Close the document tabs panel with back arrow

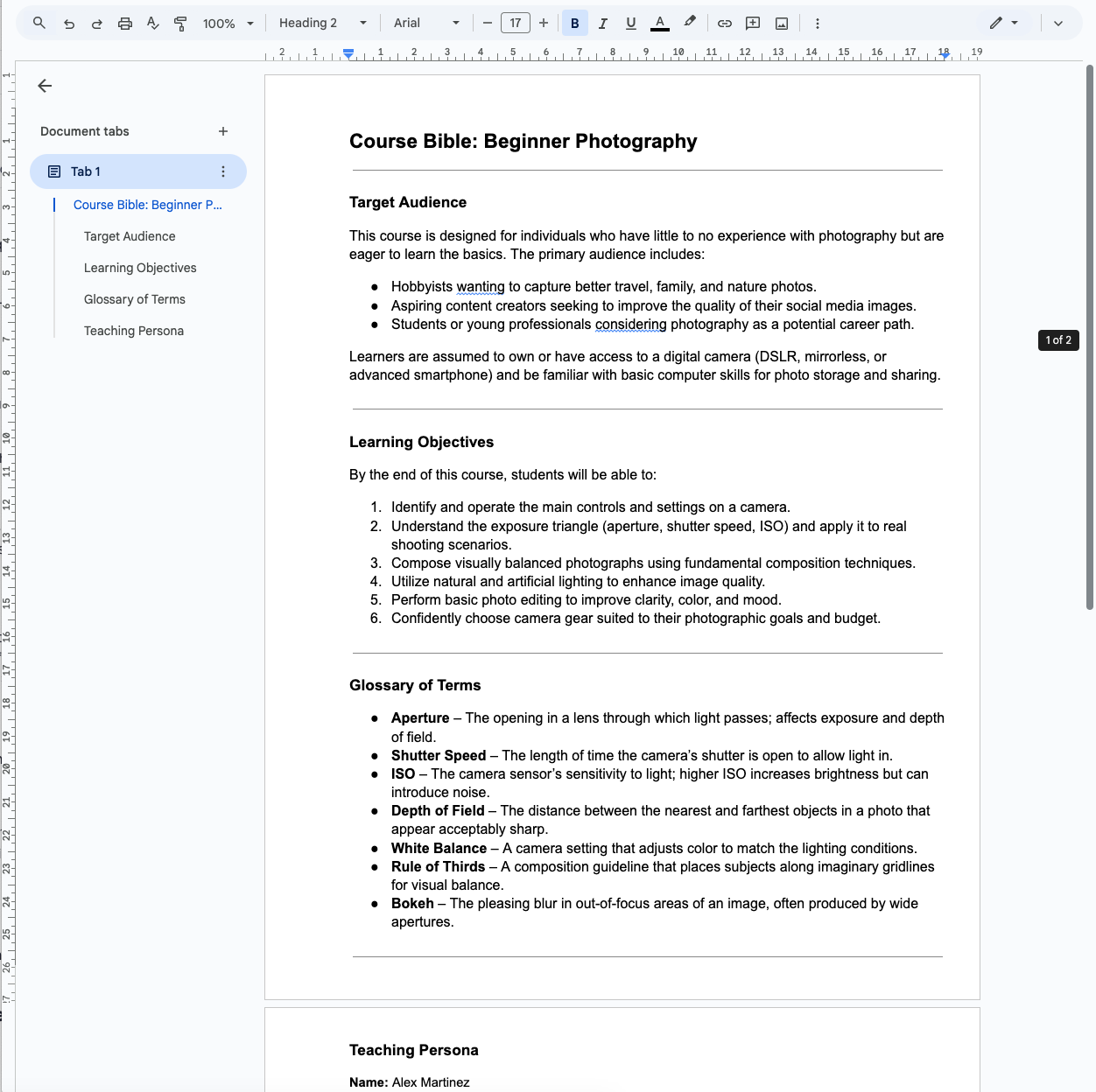pos(45,86)
